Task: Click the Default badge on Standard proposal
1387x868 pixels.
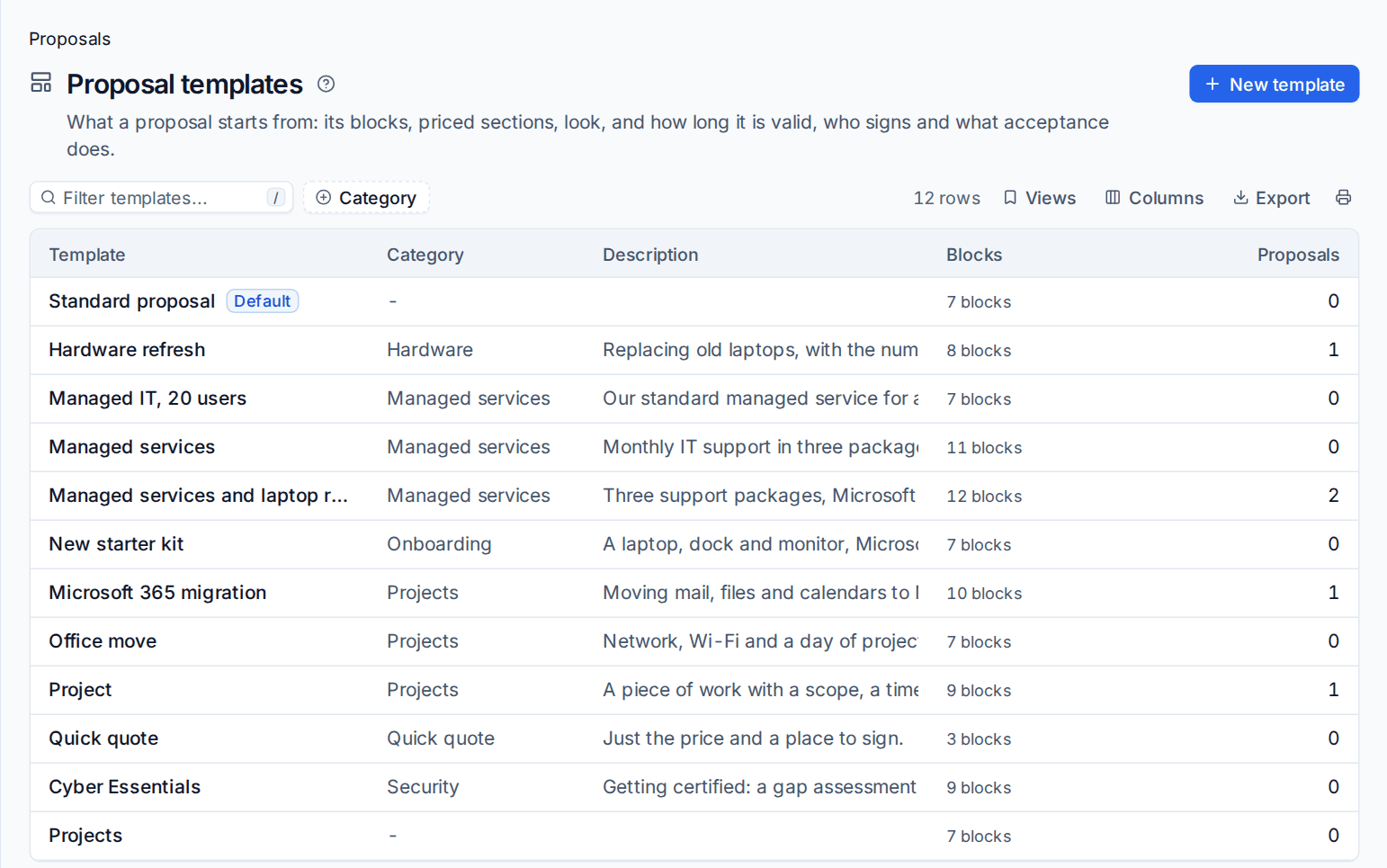Action: pos(263,301)
